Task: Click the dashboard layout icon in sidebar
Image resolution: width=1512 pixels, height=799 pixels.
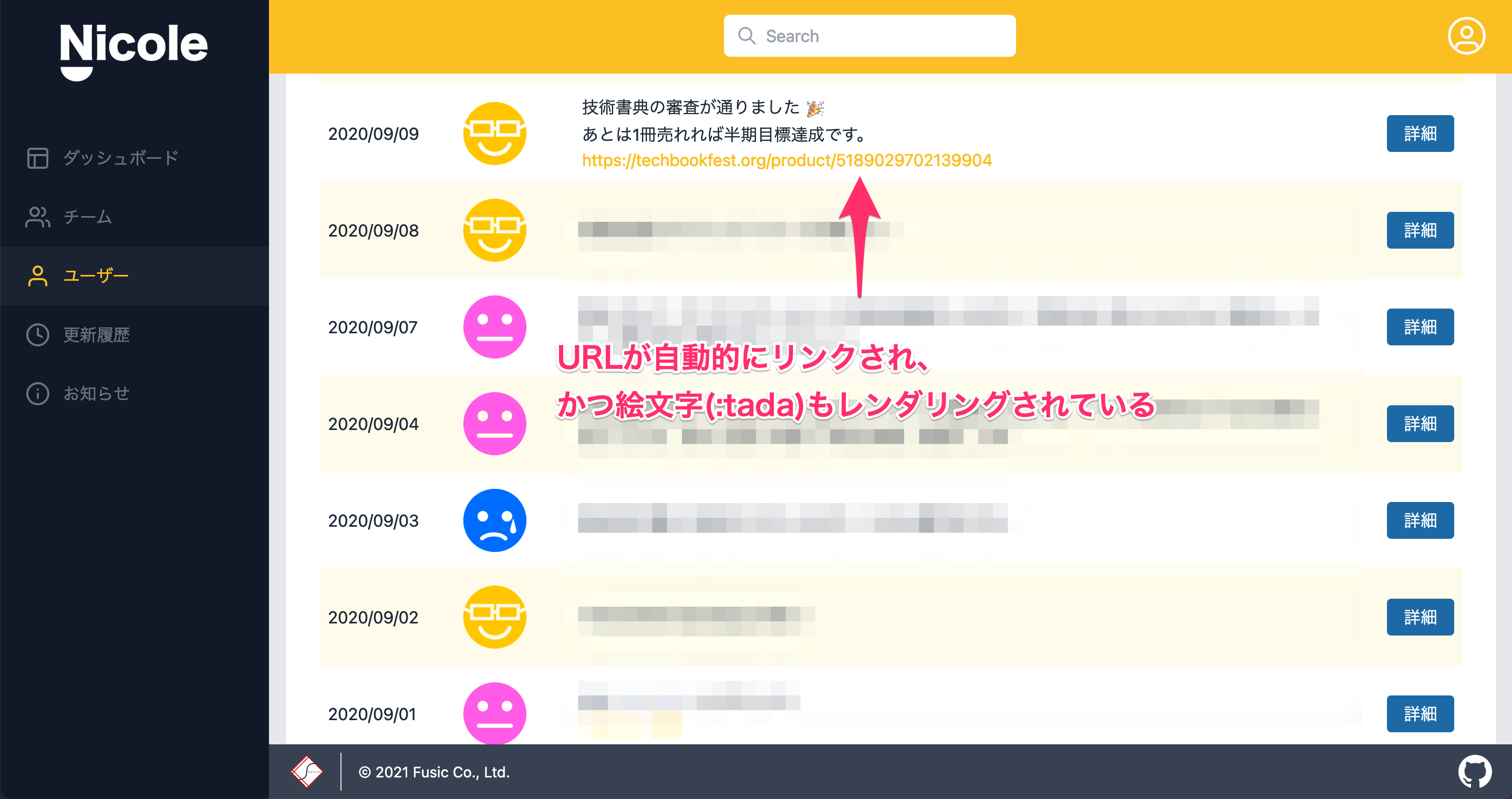Action: [x=38, y=158]
